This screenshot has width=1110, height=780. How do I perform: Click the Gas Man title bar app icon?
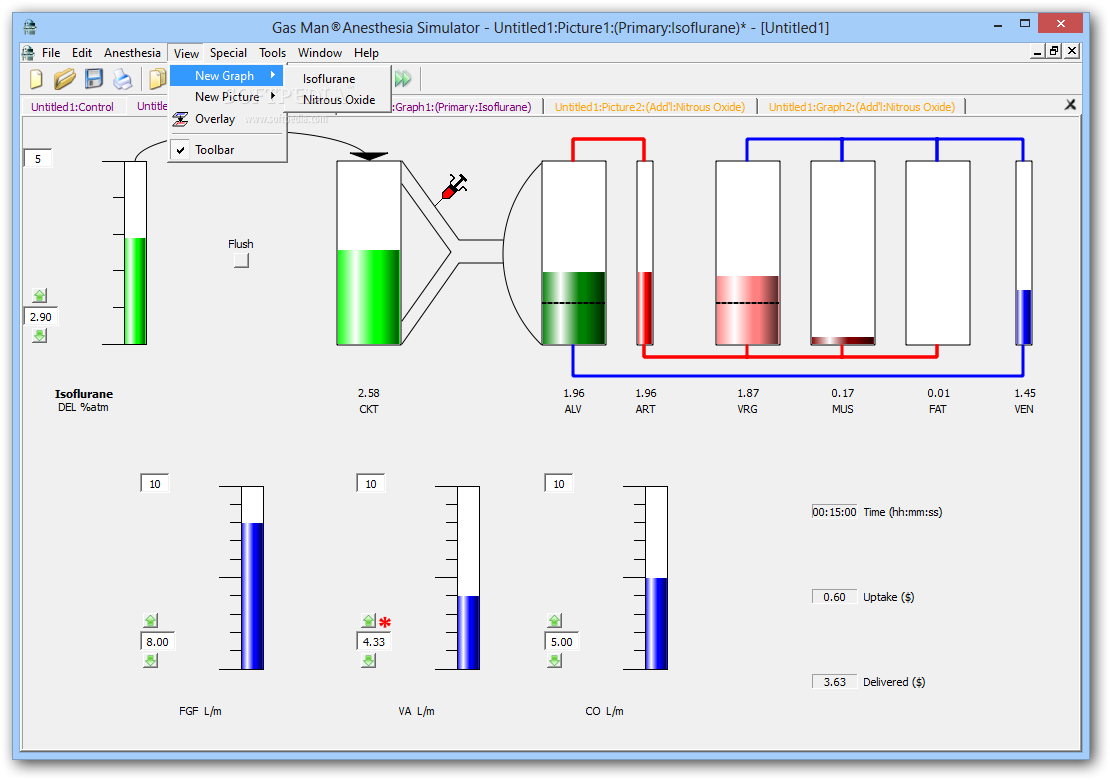pyautogui.click(x=30, y=28)
